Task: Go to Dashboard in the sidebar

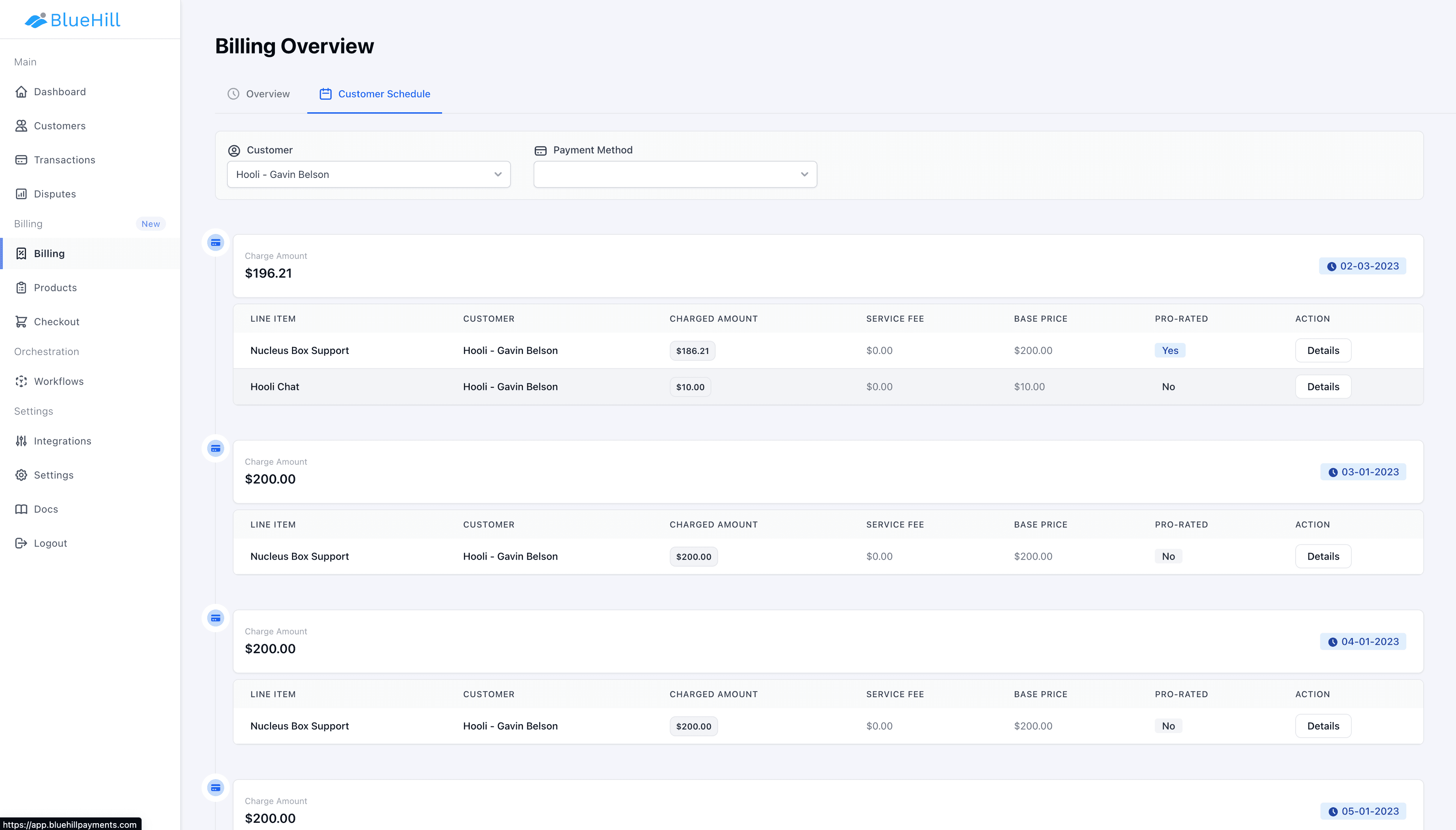Action: click(x=90, y=92)
